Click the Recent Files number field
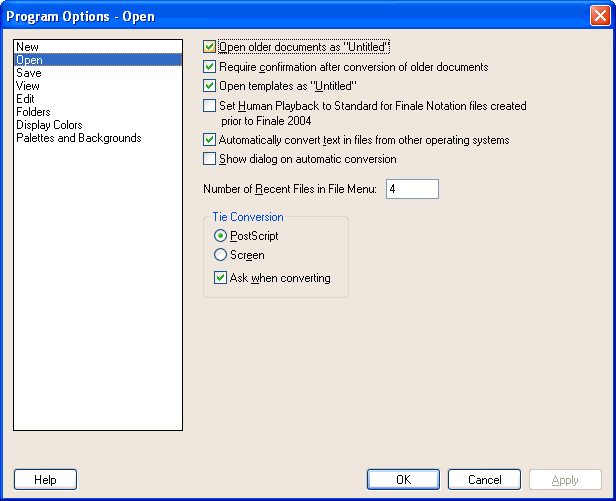The image size is (616, 501). (x=412, y=189)
